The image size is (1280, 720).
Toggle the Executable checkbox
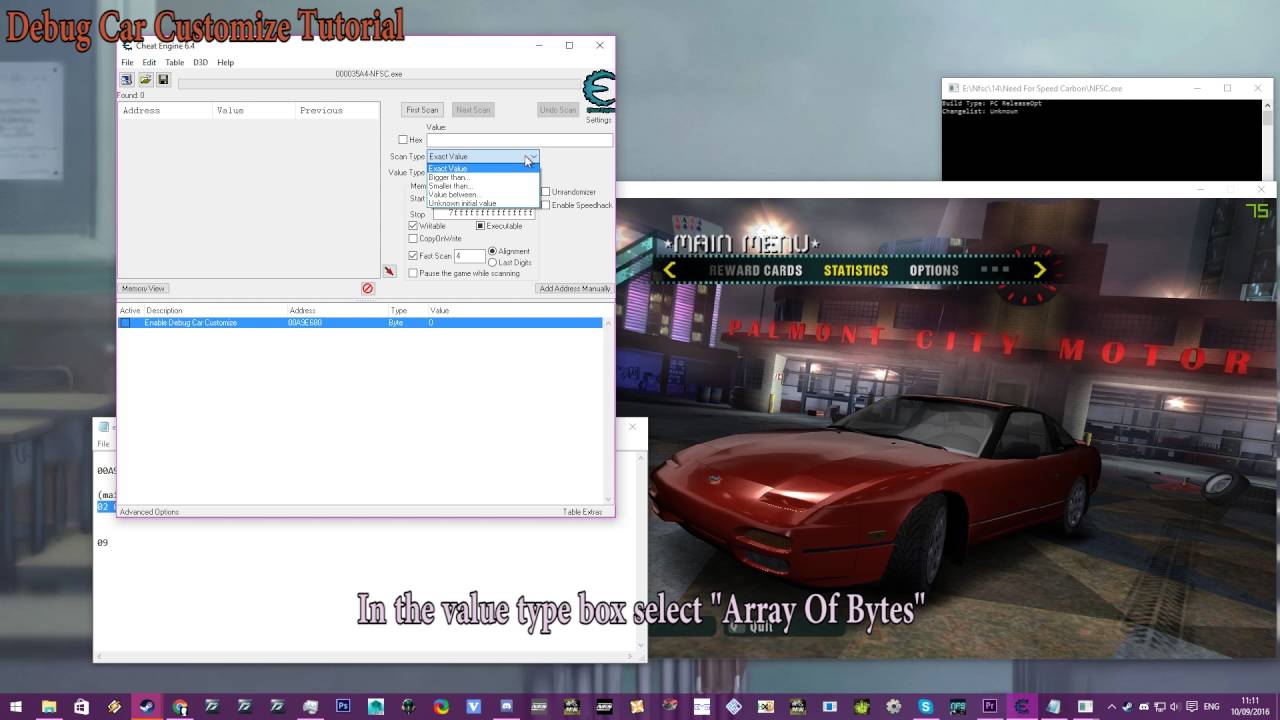point(480,226)
